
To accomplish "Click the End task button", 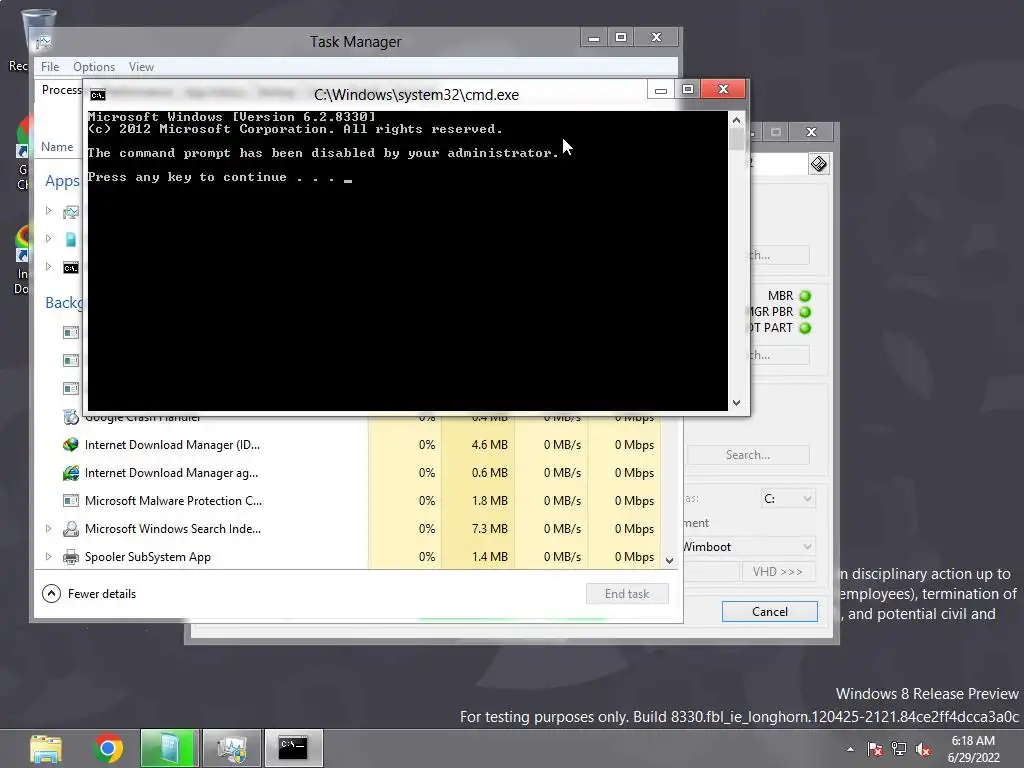I will [x=627, y=594].
